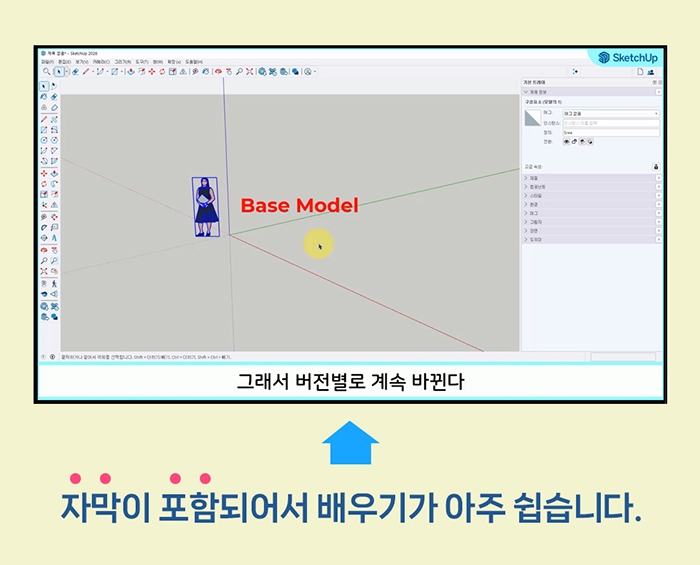Screen dimensions: 700x565
Task: Close the 재질 panel with its X
Action: coord(658,178)
